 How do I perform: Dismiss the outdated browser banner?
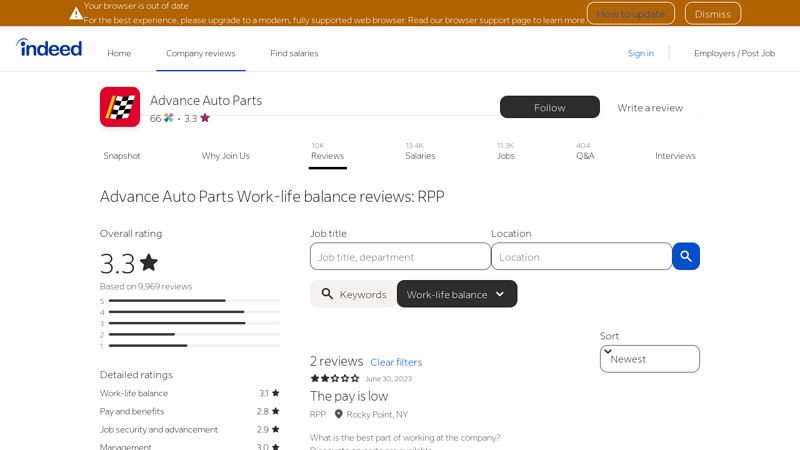pyautogui.click(x=713, y=14)
